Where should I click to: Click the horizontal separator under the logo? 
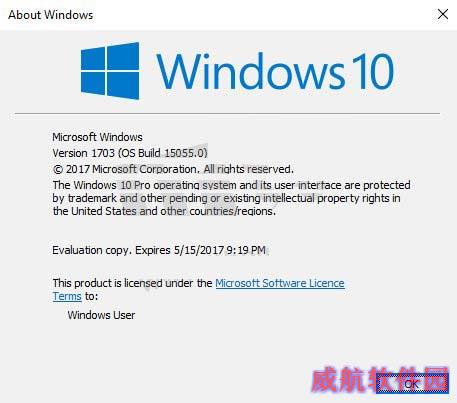227,113
